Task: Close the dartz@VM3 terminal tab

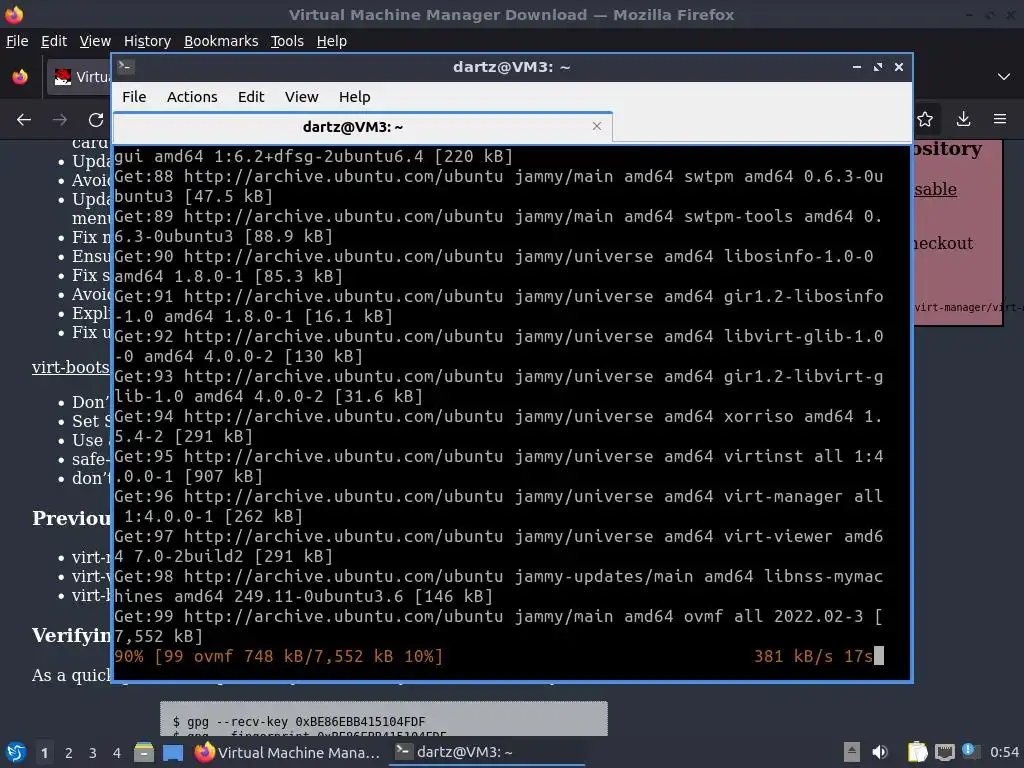Action: (x=596, y=126)
